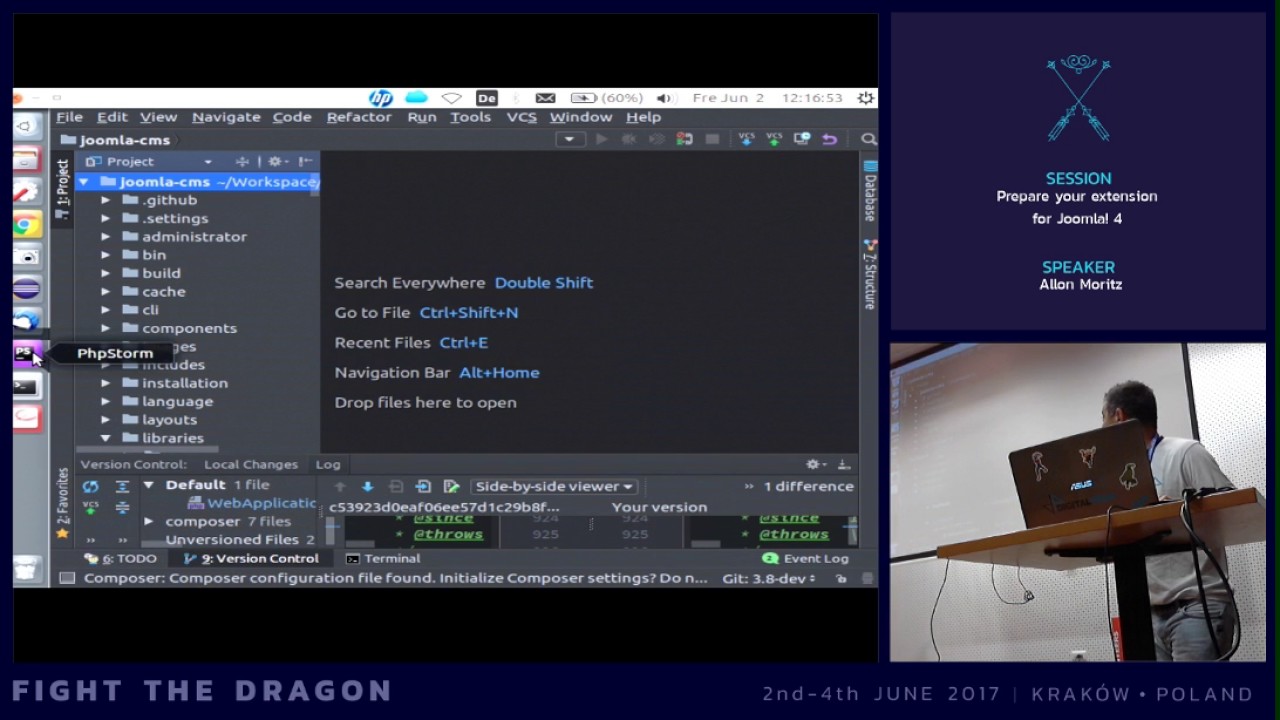Viewport: 1280px width, 720px height.
Task: Open the Eclipse launcher icon in the dock
Action: coord(26,289)
